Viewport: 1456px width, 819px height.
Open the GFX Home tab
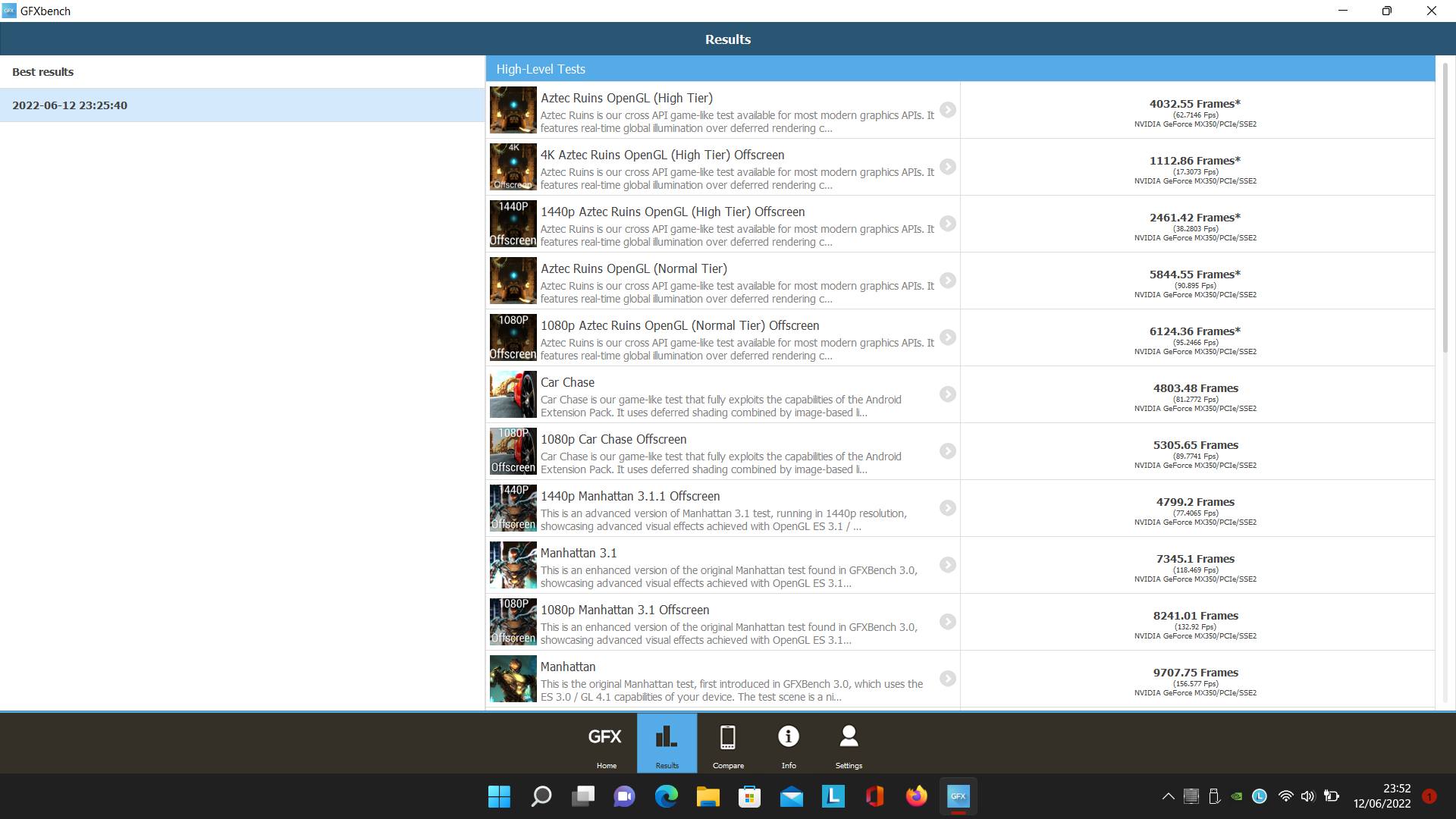[x=606, y=744]
